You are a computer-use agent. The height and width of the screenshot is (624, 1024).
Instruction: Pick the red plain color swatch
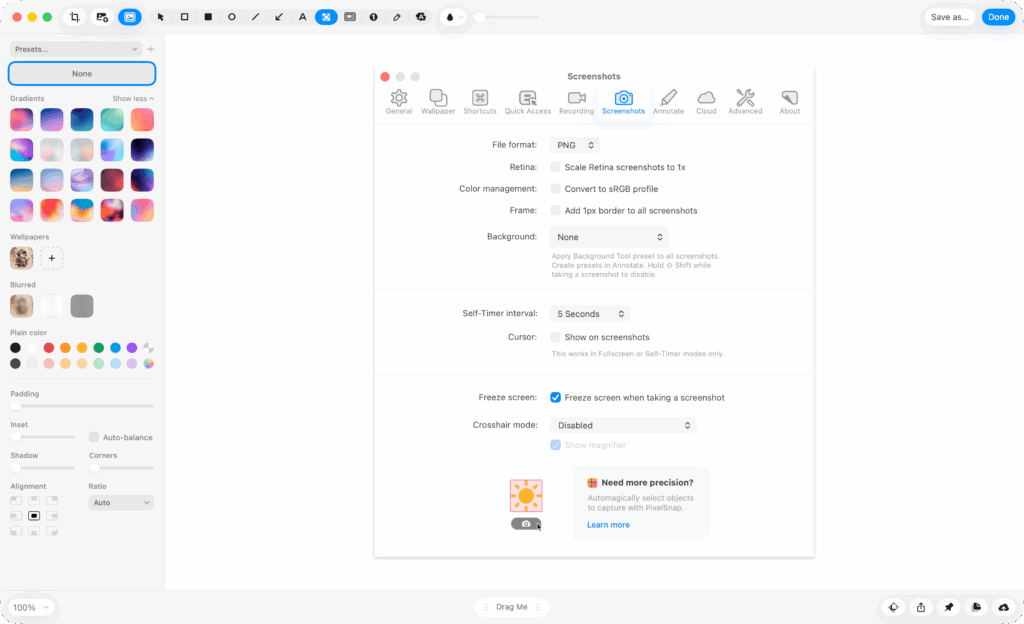pyautogui.click(x=48, y=348)
